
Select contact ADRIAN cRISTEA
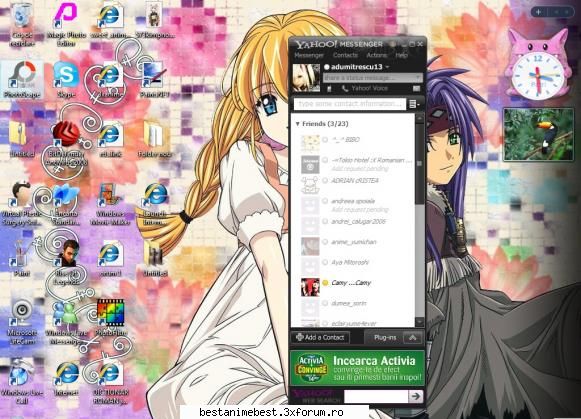[x=353, y=185]
